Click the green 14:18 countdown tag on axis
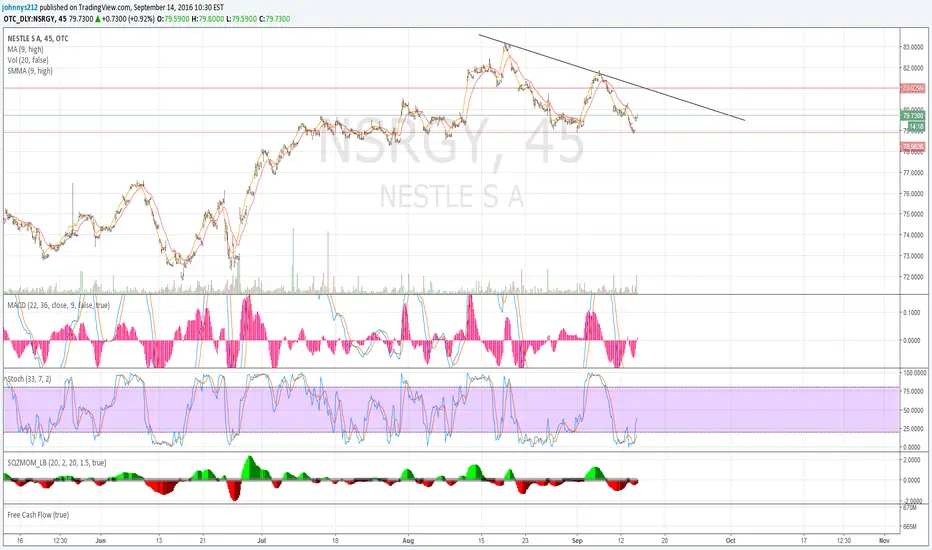The height and width of the screenshot is (550, 932). (916, 127)
